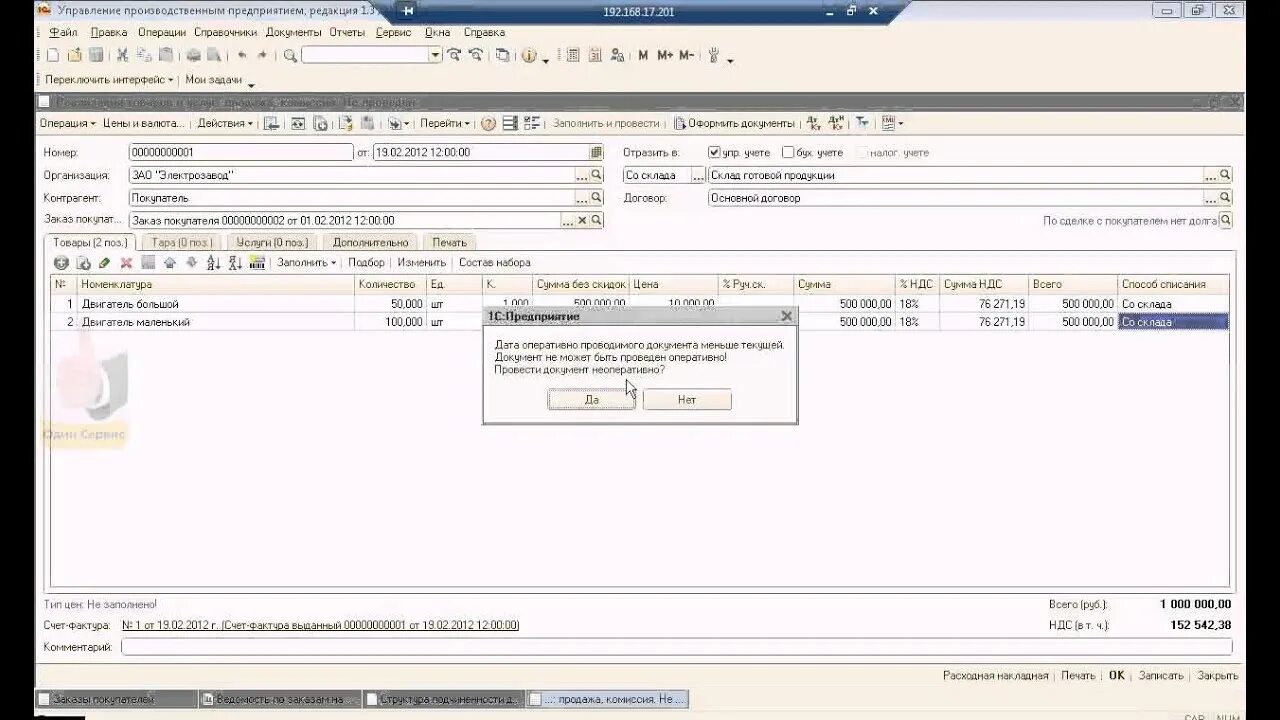Switch to the Тара (0 поз.) tab
This screenshot has height=720, width=1280.
(181, 242)
